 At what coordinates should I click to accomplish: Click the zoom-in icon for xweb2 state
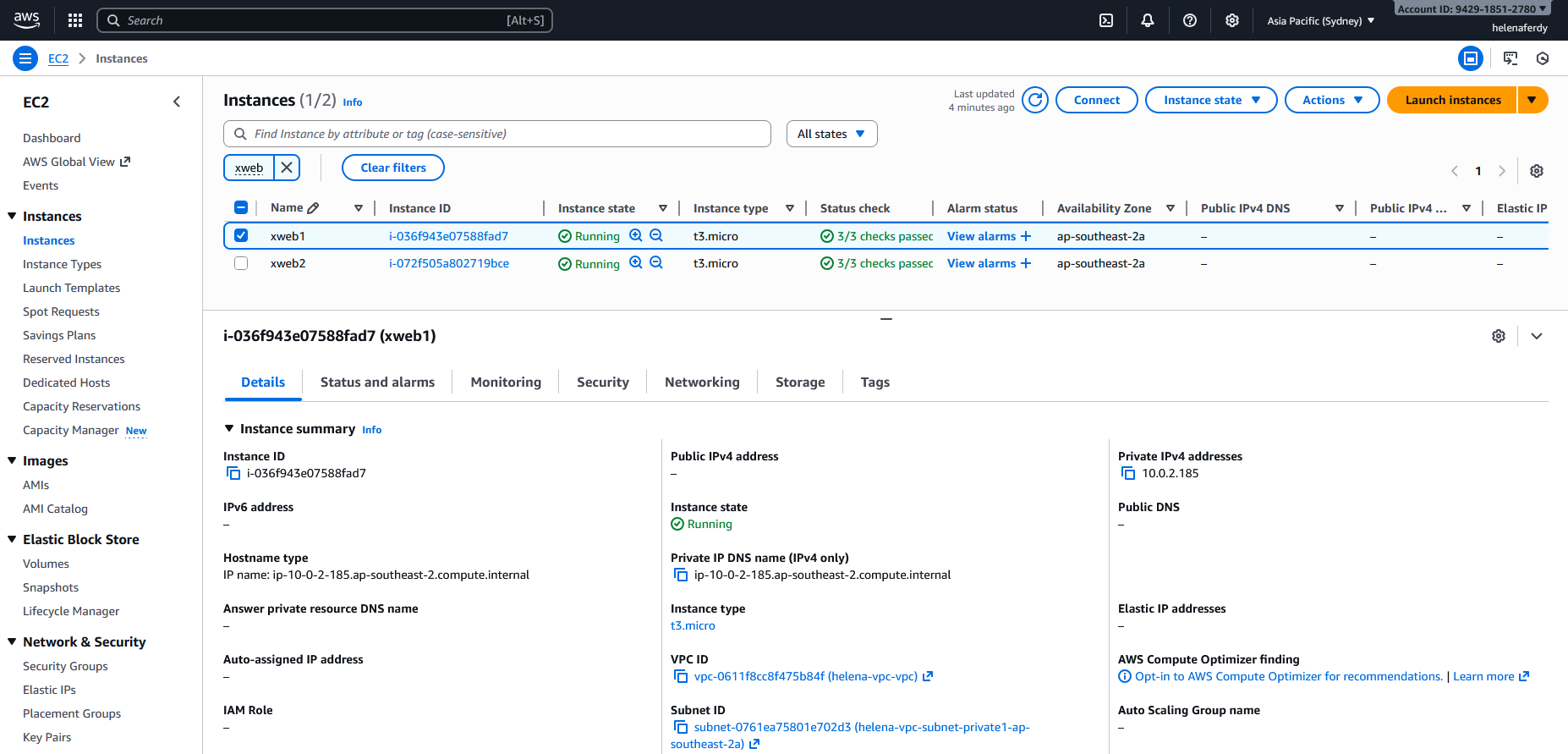[635, 263]
